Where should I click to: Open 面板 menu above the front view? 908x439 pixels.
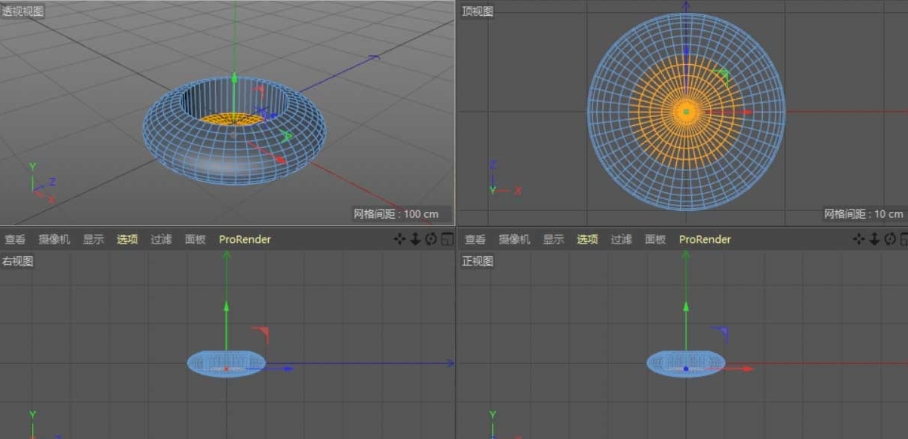point(655,240)
